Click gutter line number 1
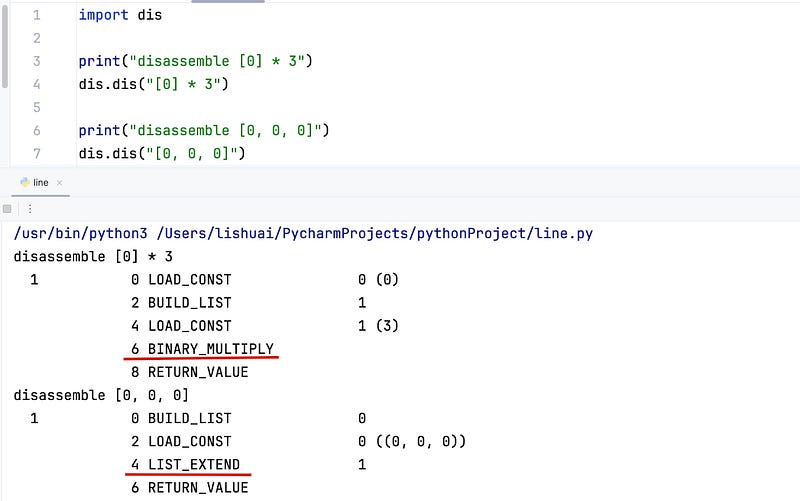 pyautogui.click(x=36, y=16)
